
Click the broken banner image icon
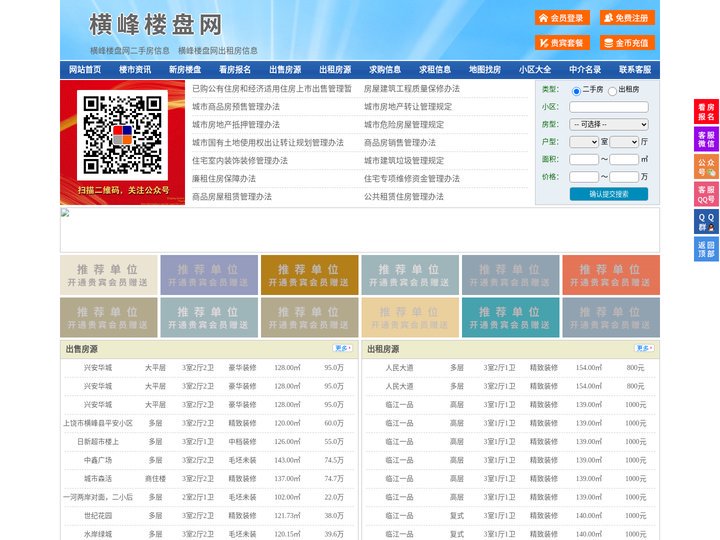(x=65, y=213)
